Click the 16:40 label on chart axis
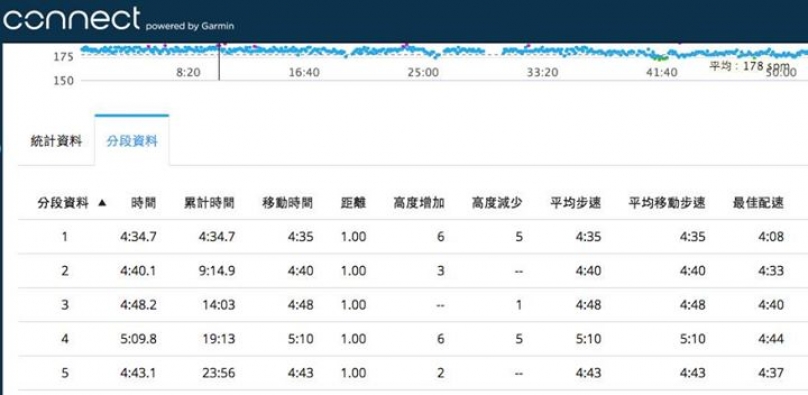 (304, 73)
